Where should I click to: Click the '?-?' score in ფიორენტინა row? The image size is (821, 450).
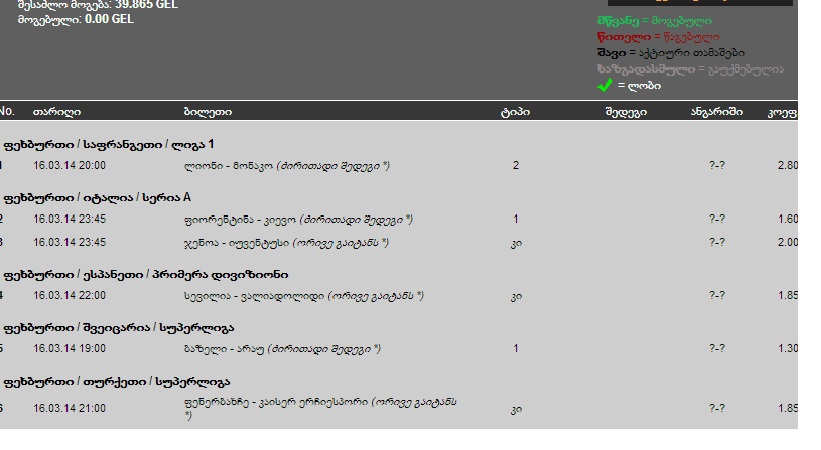717,219
